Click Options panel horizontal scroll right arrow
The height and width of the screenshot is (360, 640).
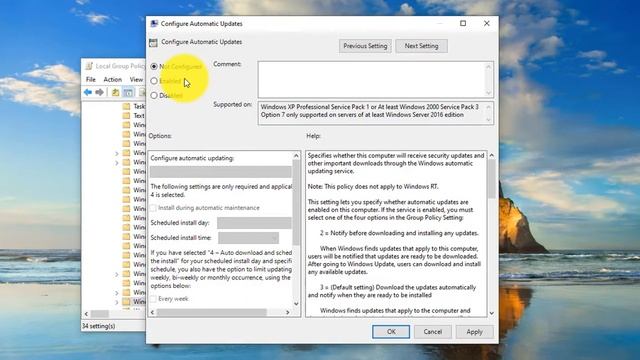click(288, 312)
